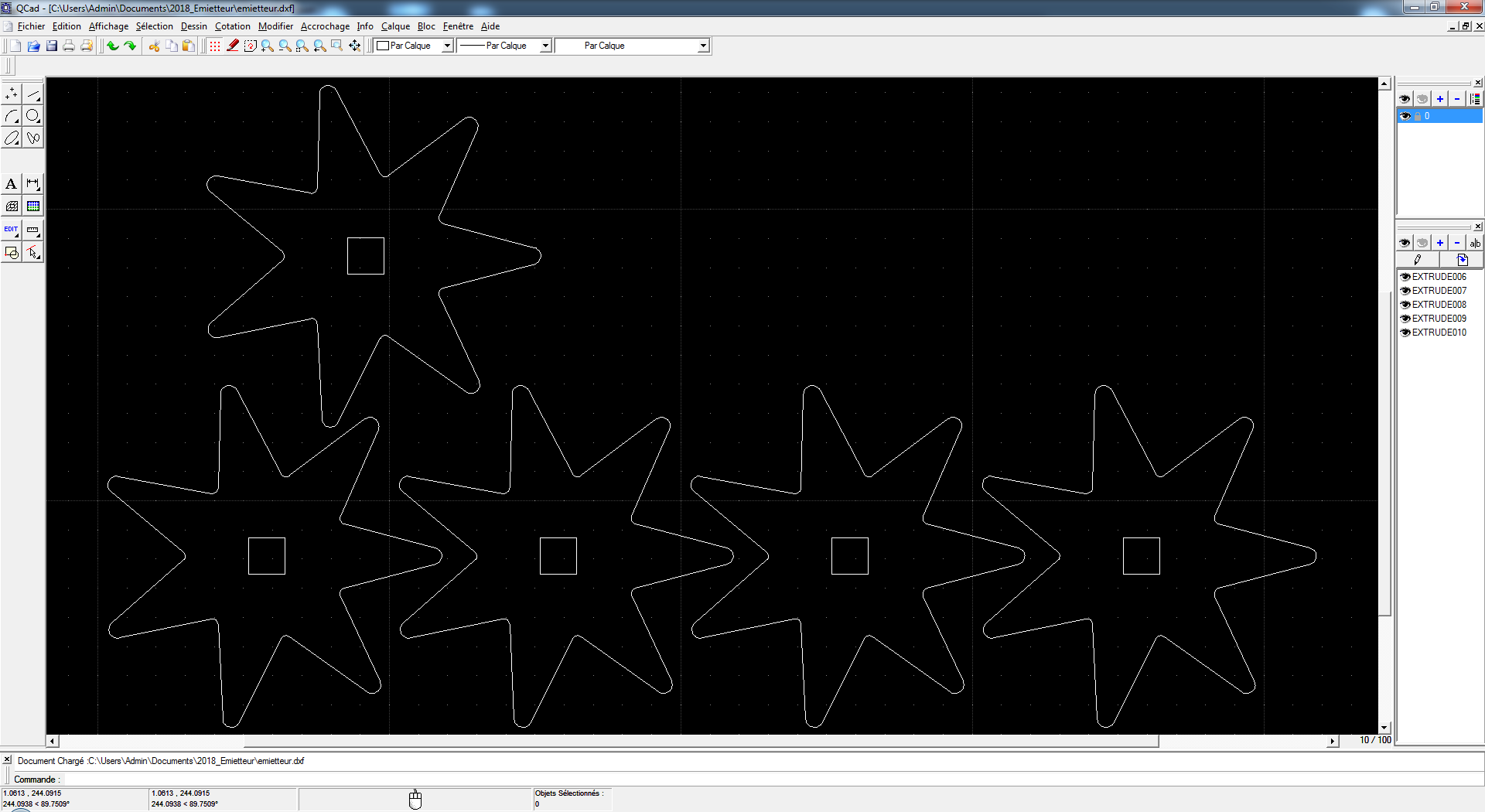Open the Accrochage menu
Viewport: 1485px width, 812px height.
pyautogui.click(x=325, y=26)
